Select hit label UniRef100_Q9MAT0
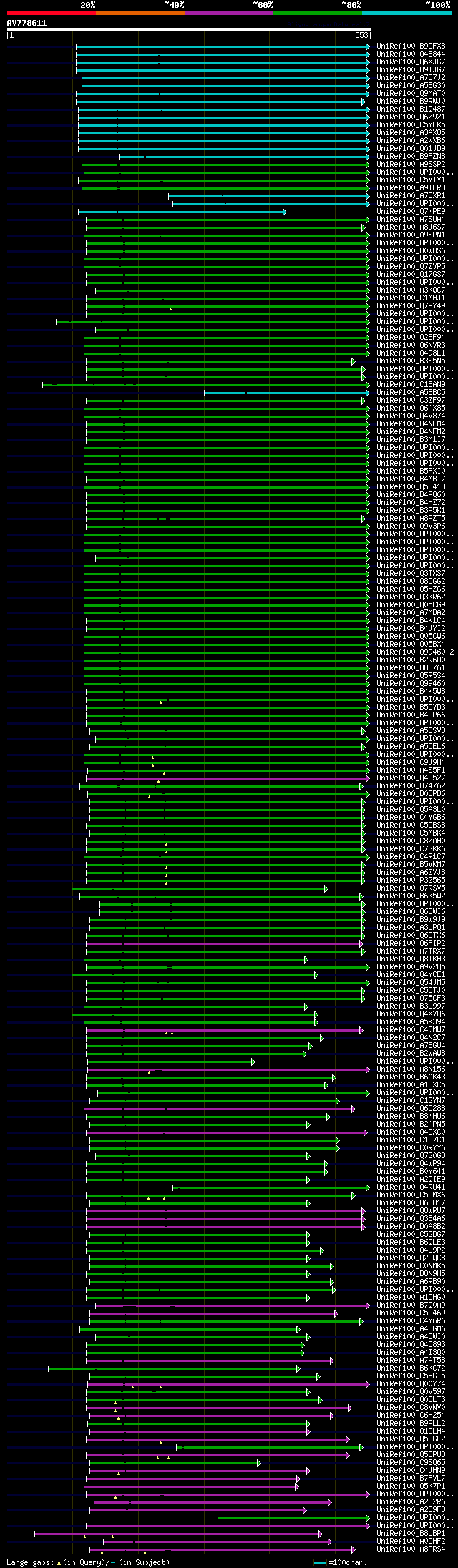Screen dimensions: 458x1568 (x=411, y=93)
